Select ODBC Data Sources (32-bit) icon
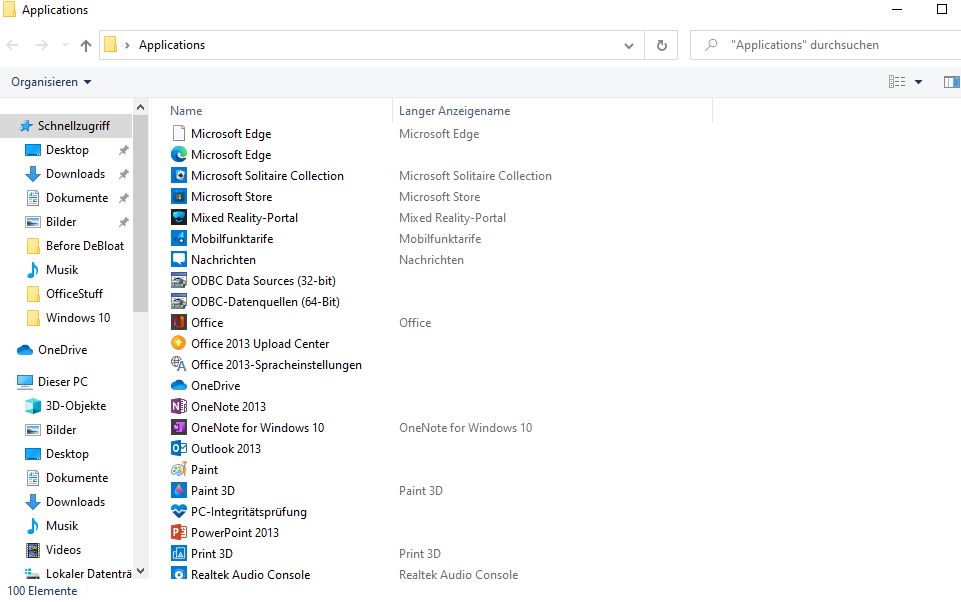961x602 pixels. coord(178,281)
